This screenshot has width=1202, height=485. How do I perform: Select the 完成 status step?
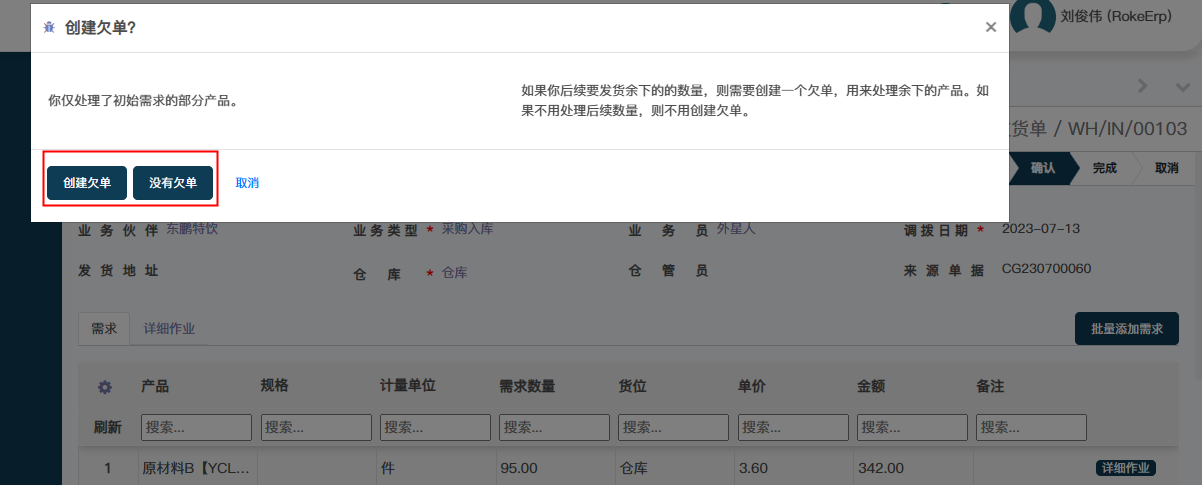click(x=1103, y=168)
